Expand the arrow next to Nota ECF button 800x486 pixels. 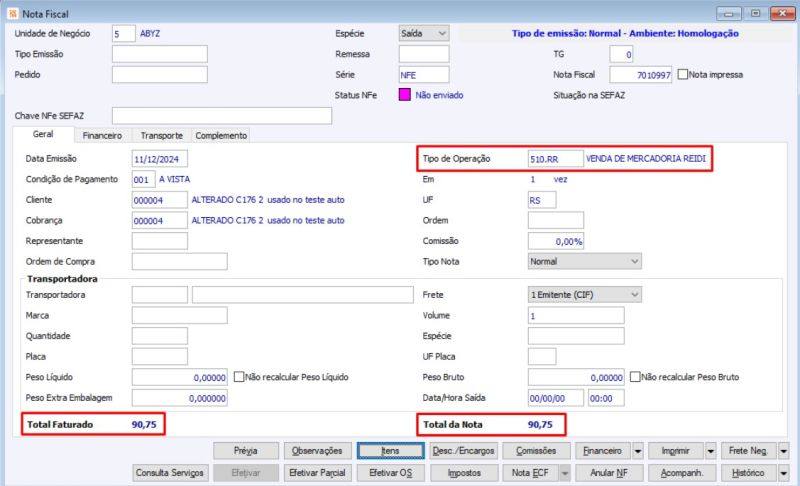[565, 473]
